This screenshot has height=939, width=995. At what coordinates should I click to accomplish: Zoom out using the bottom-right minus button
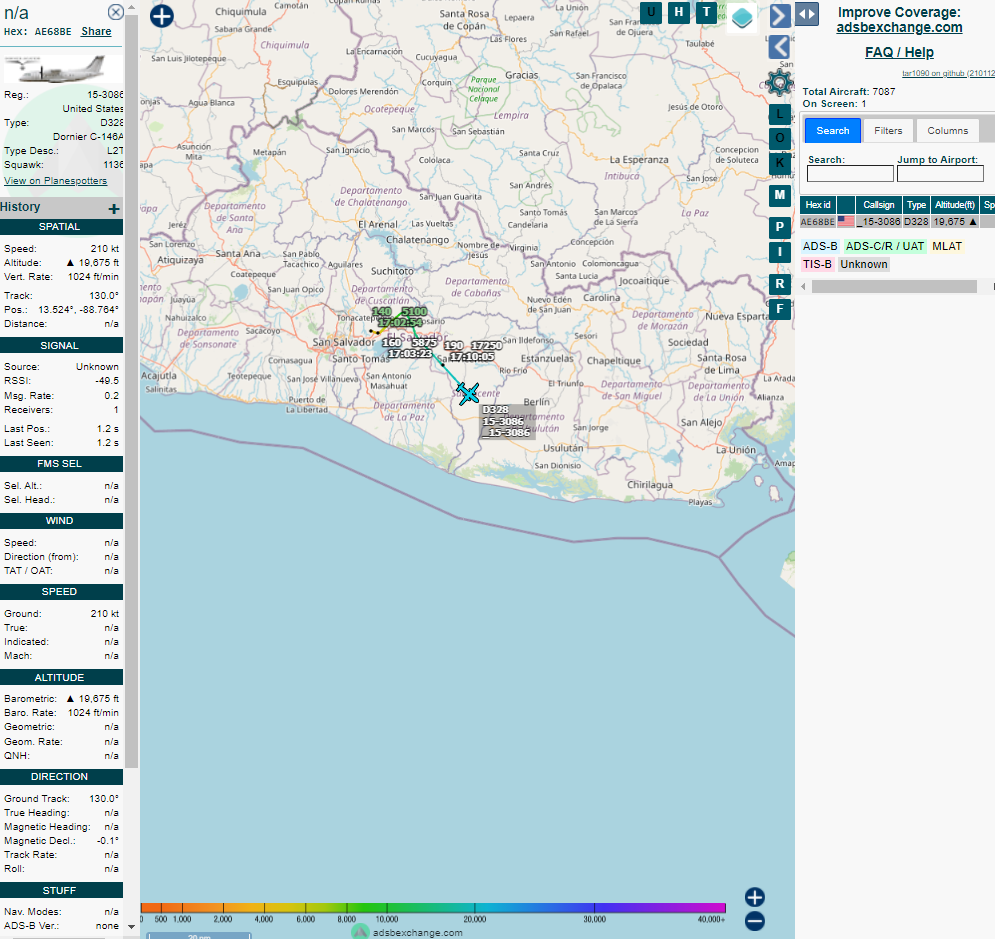(754, 921)
